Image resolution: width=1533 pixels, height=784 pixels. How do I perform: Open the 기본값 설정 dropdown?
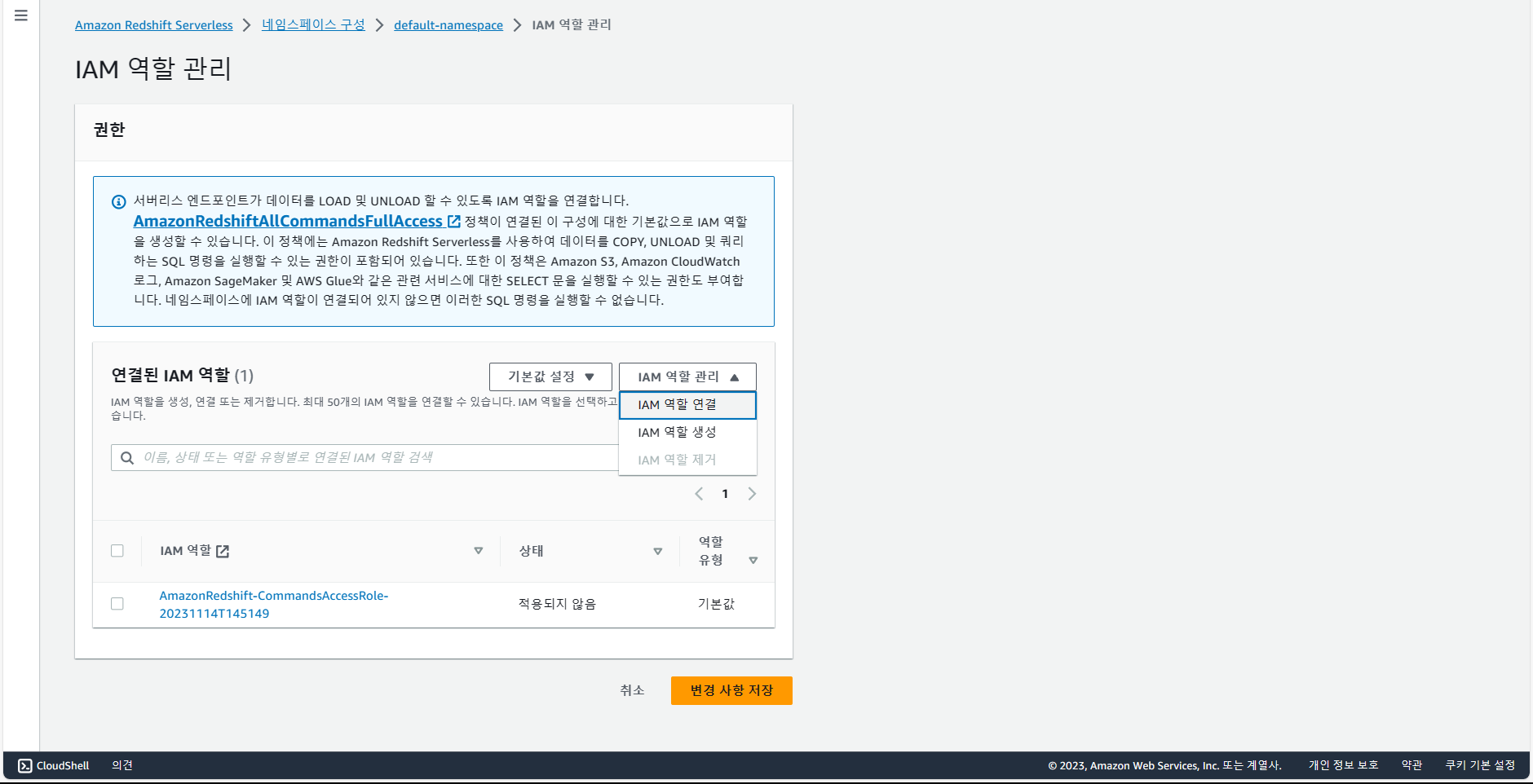coord(550,377)
